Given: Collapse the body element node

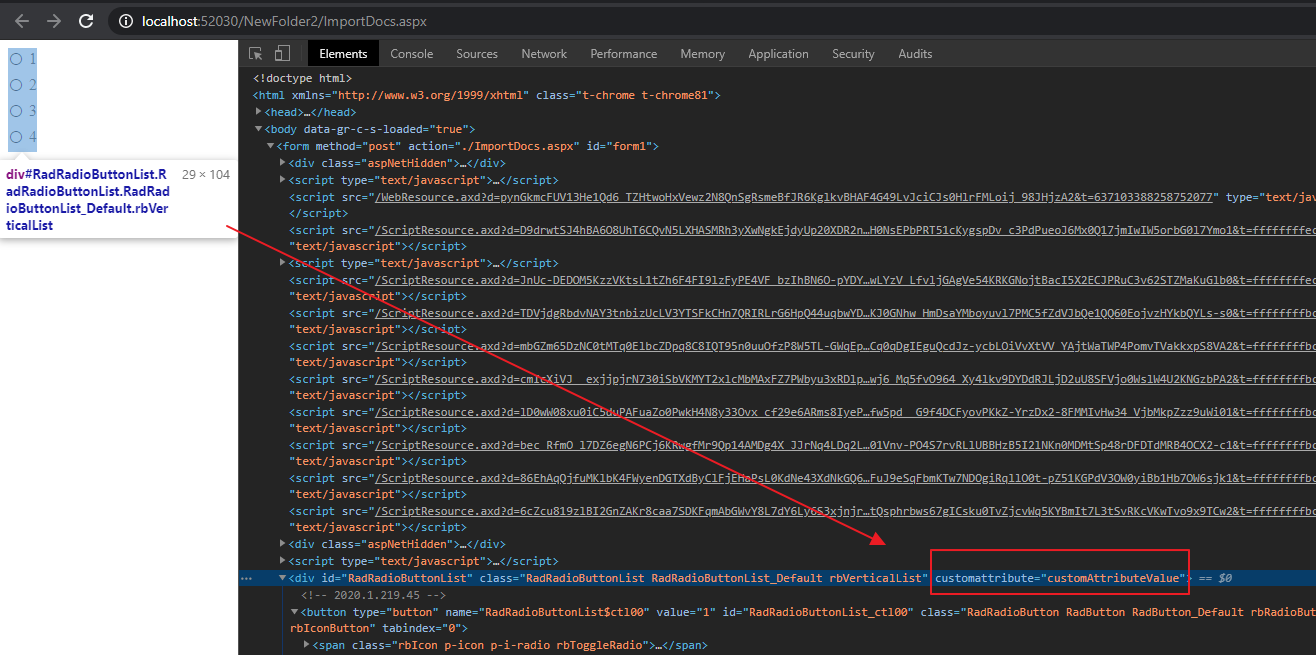Looking at the screenshot, I should 259,129.
